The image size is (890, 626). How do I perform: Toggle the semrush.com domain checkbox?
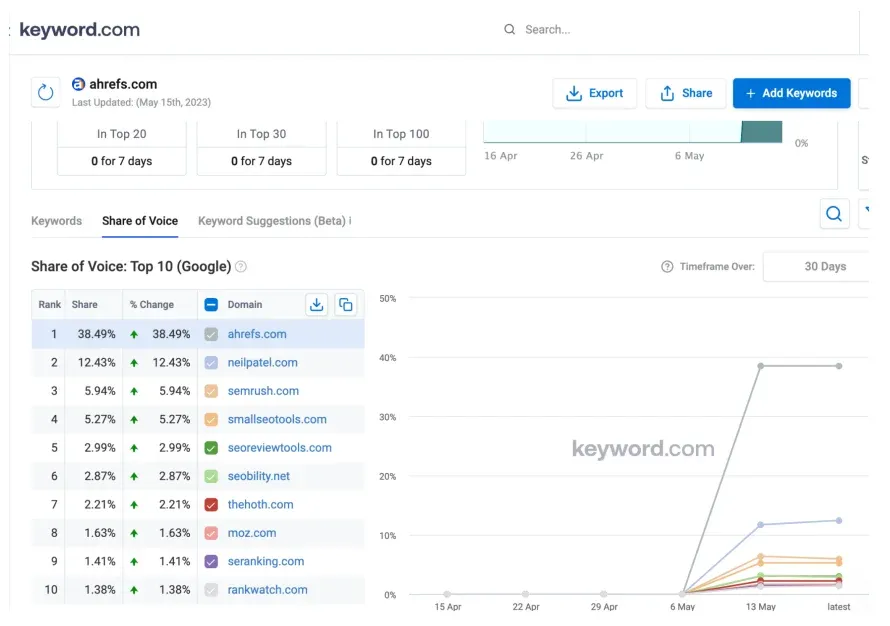pyautogui.click(x=212, y=390)
